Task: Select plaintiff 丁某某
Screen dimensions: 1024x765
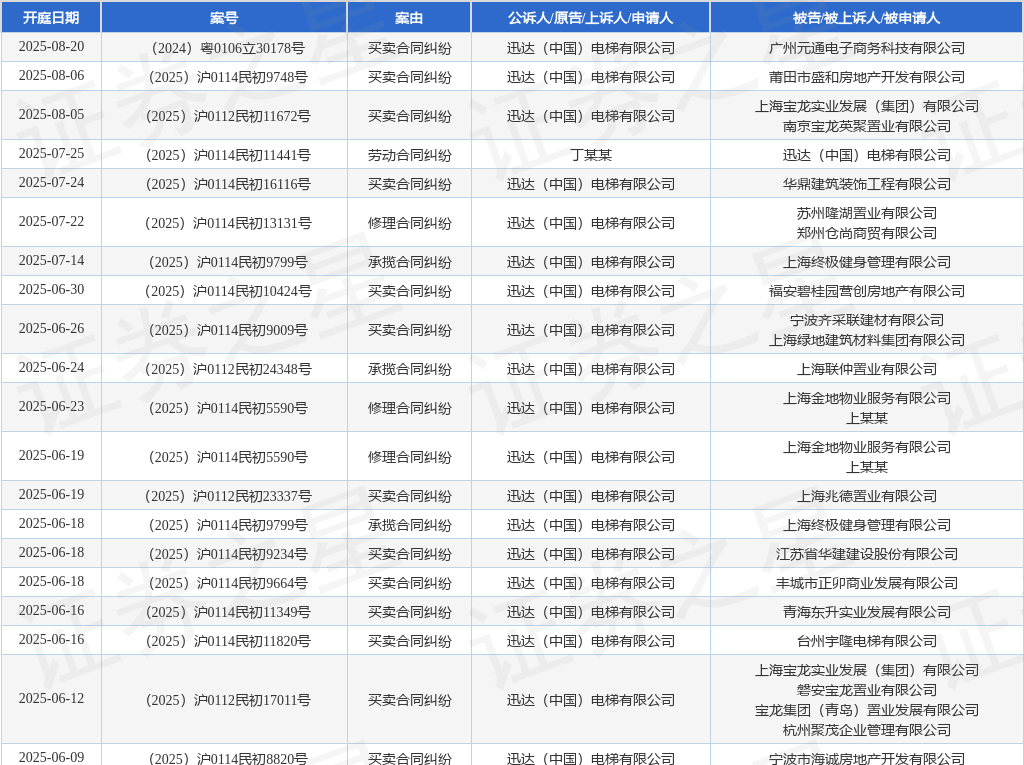Action: [591, 155]
